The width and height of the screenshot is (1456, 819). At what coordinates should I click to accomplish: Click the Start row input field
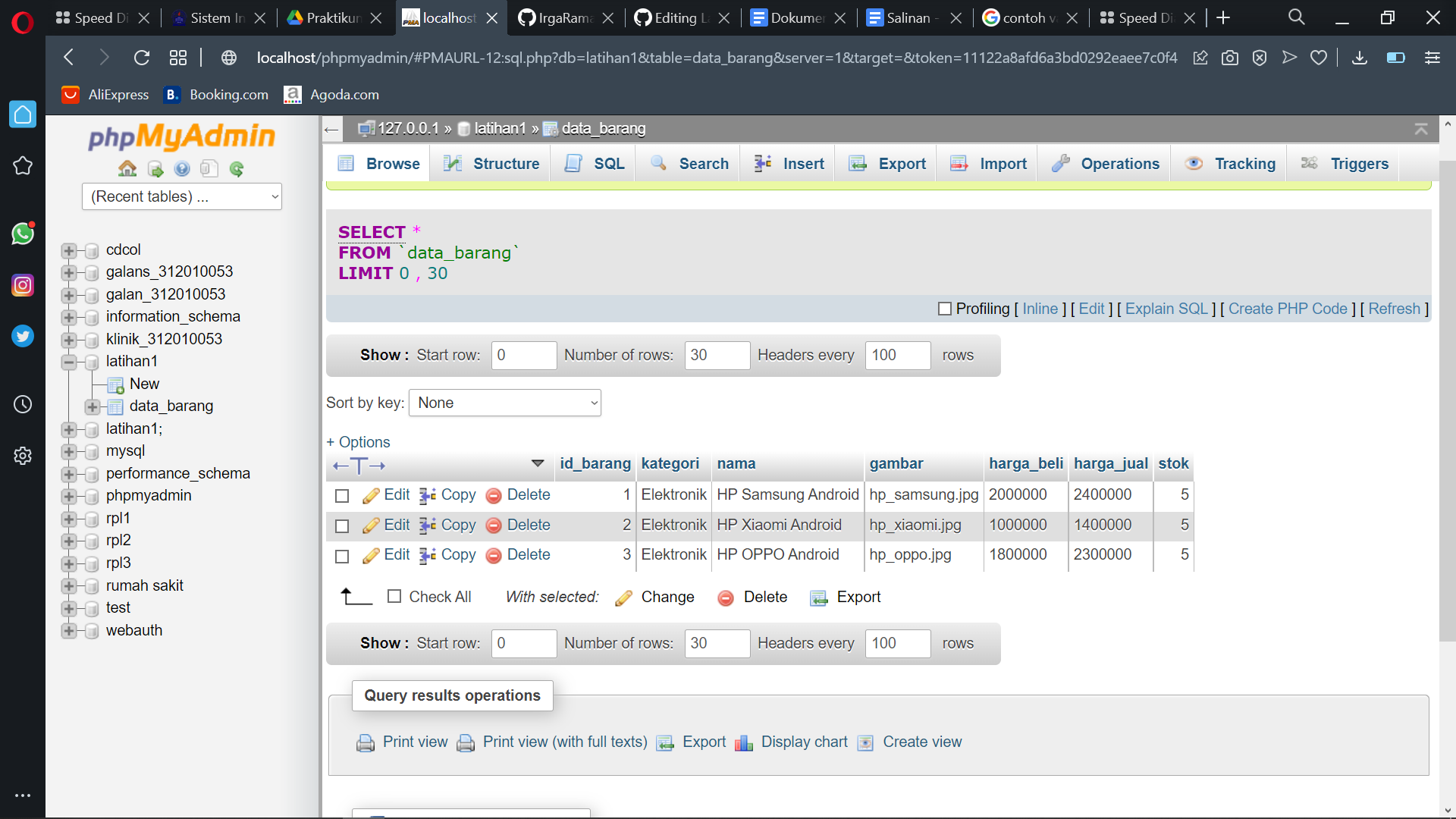[524, 355]
